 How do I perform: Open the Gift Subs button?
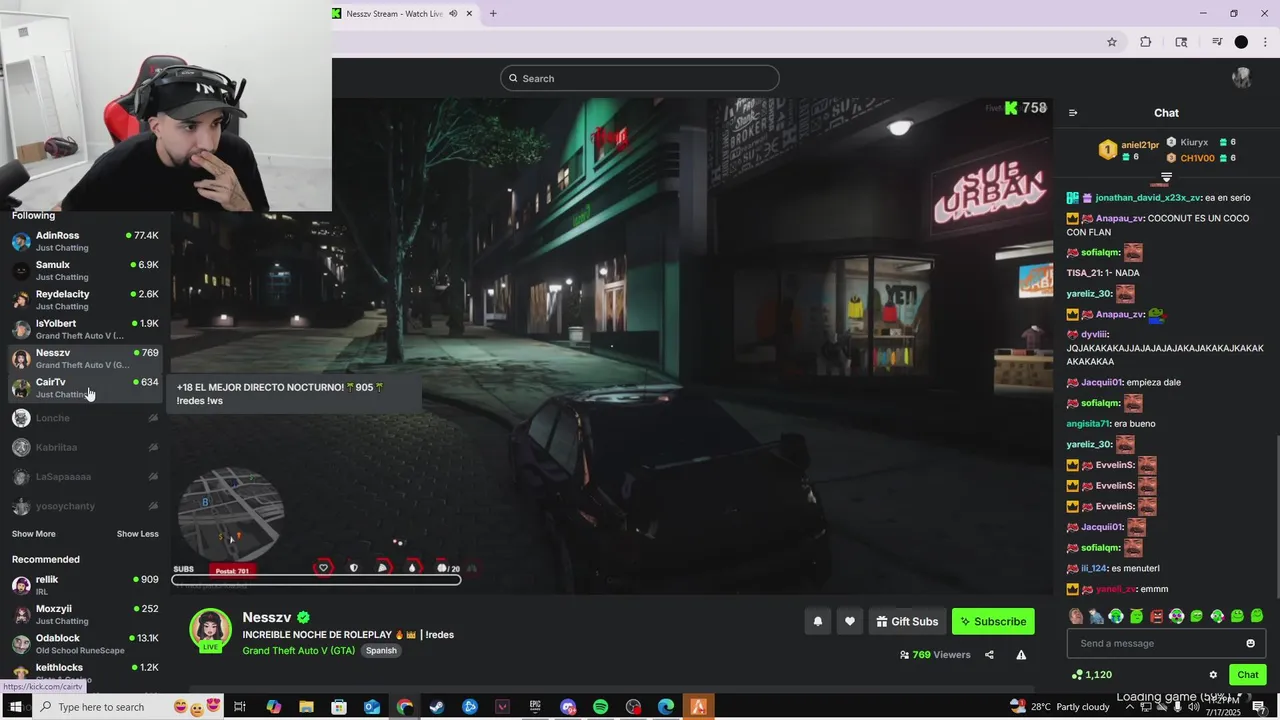click(907, 621)
